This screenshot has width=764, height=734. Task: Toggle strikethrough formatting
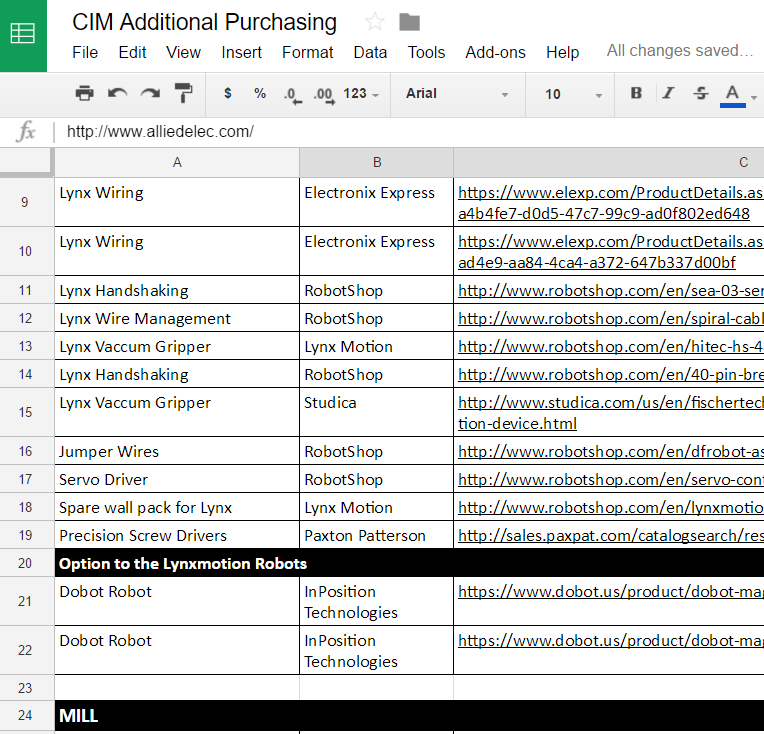coord(701,93)
